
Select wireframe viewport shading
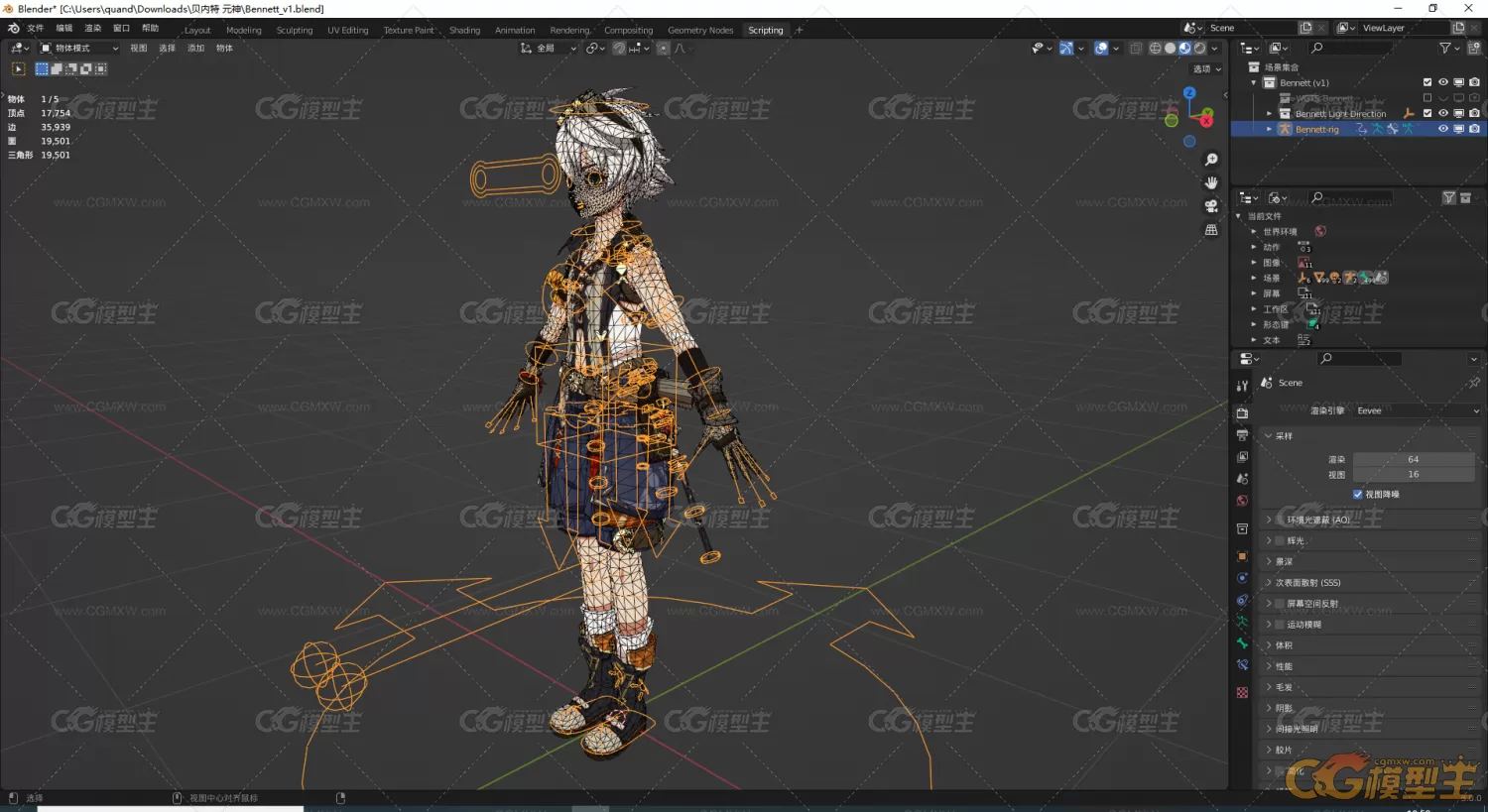pos(1155,48)
